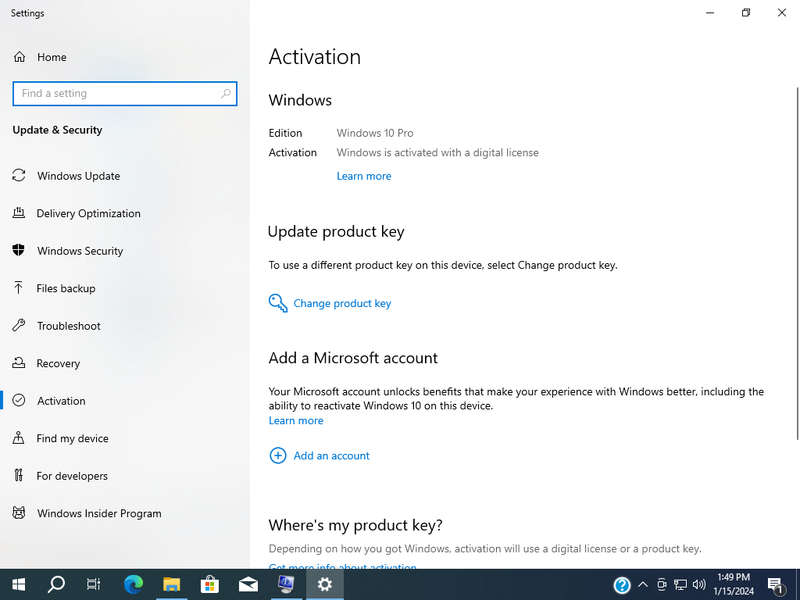Open taskbar Search
The height and width of the screenshot is (600, 800).
pyautogui.click(x=56, y=584)
